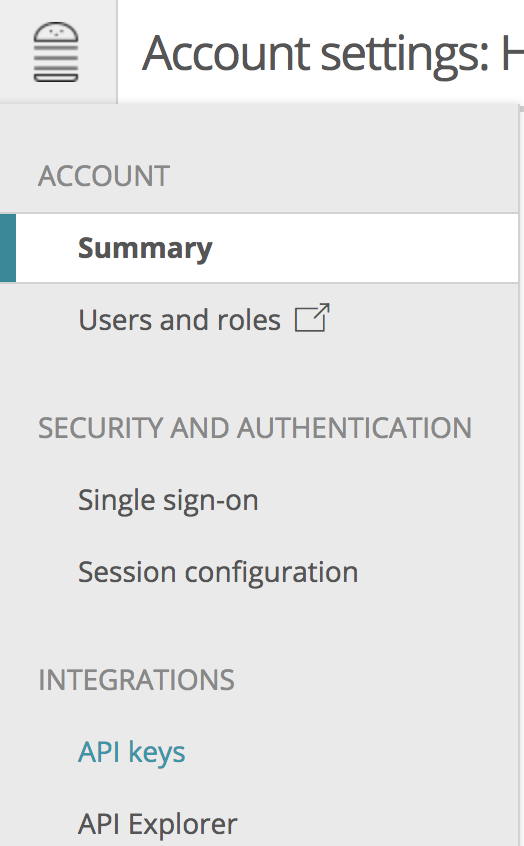Click the teal active indicator beside Summary
The width and height of the screenshot is (524, 846).
pyautogui.click(x=8, y=248)
